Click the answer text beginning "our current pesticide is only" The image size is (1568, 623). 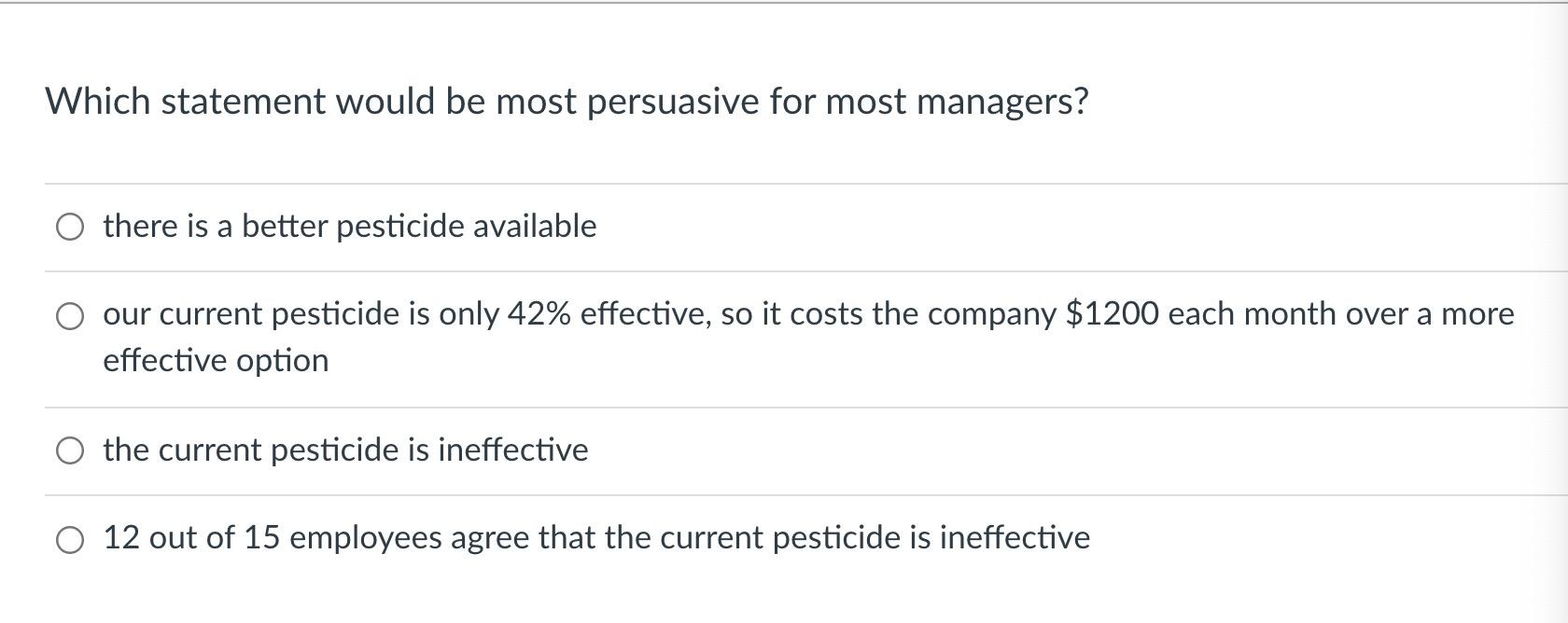pyautogui.click(x=653, y=314)
